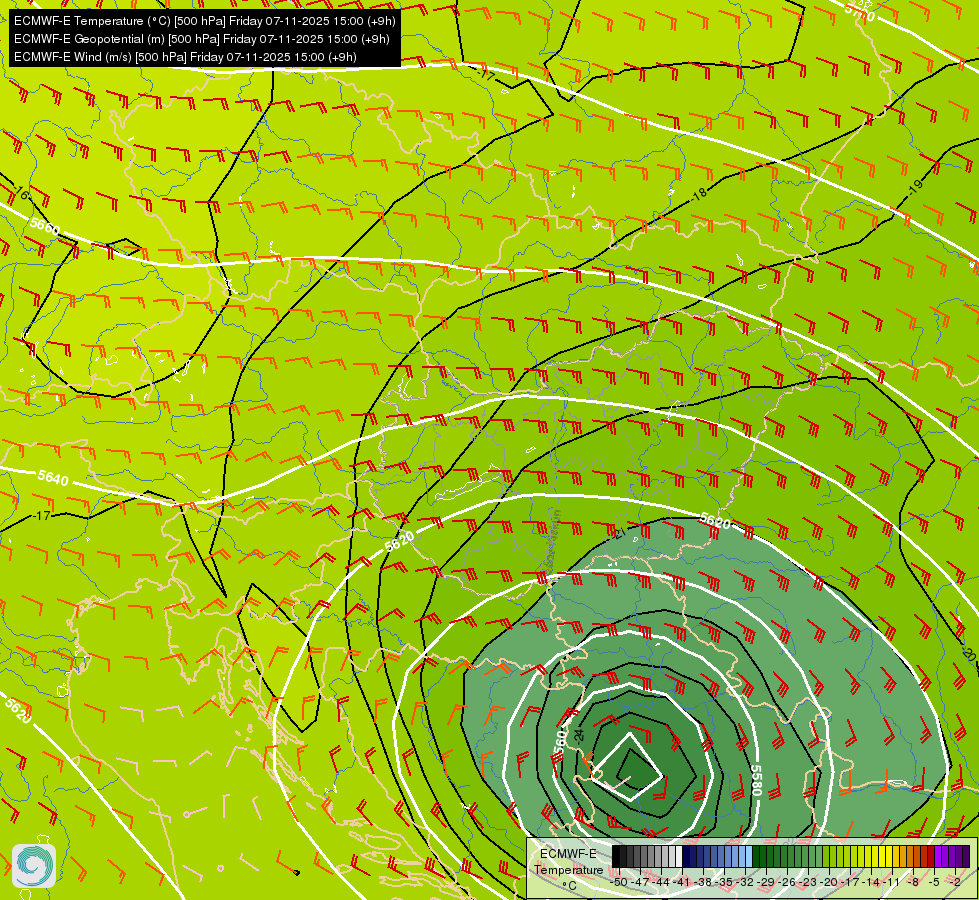Click the -44 tick label on the legend

coord(661,882)
